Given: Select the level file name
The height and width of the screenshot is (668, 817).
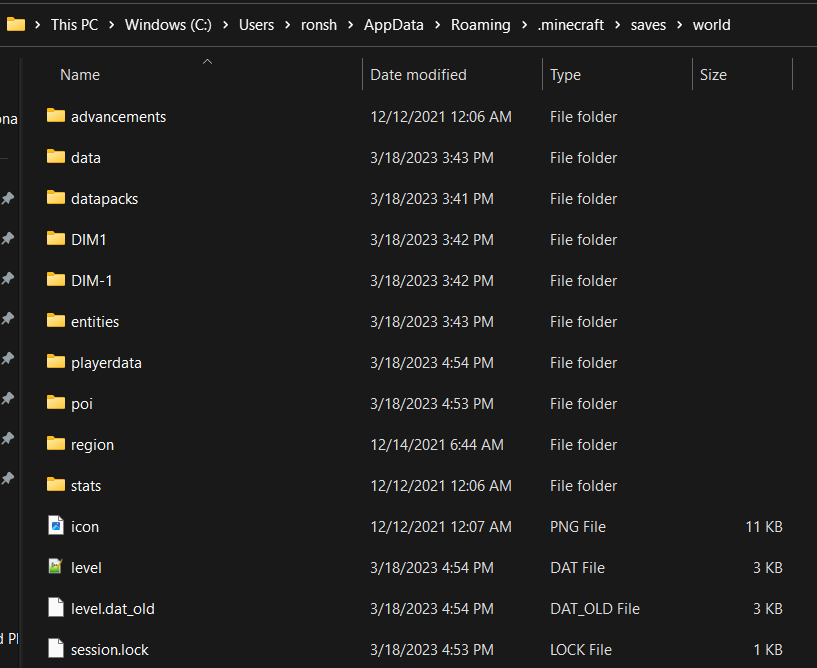Looking at the screenshot, I should (x=86, y=568).
